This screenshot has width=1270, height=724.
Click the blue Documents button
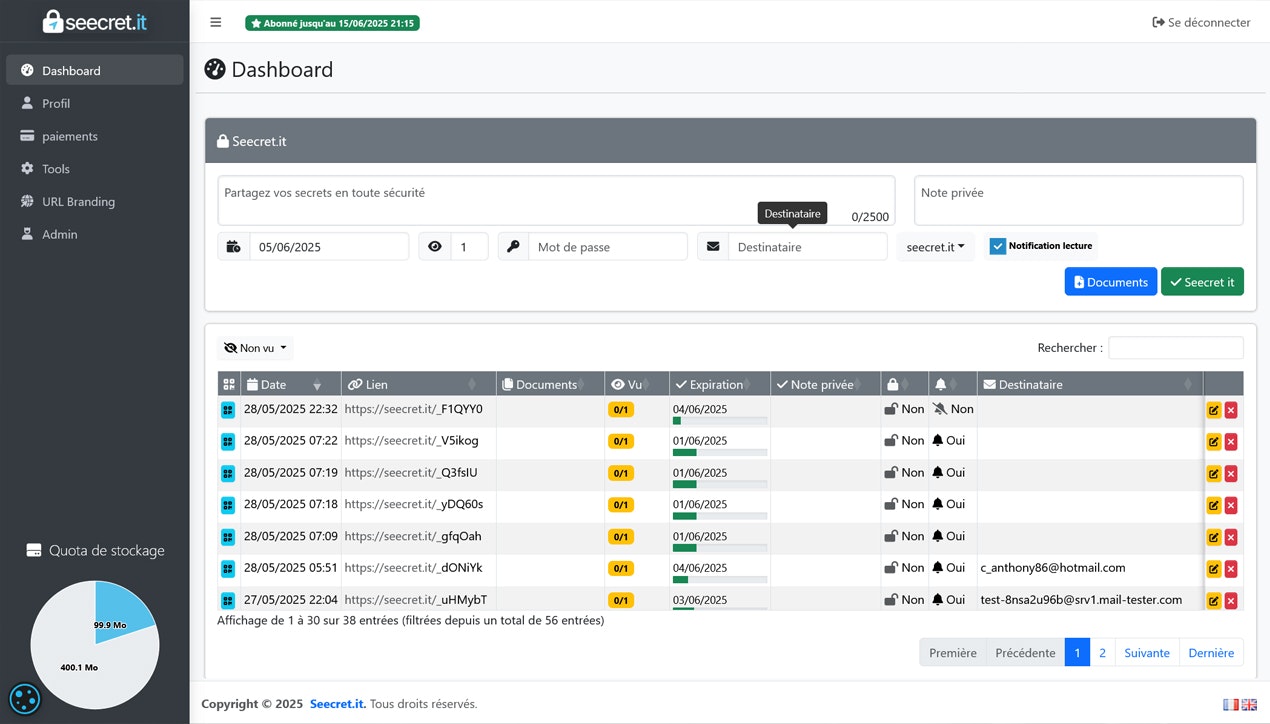[1111, 282]
